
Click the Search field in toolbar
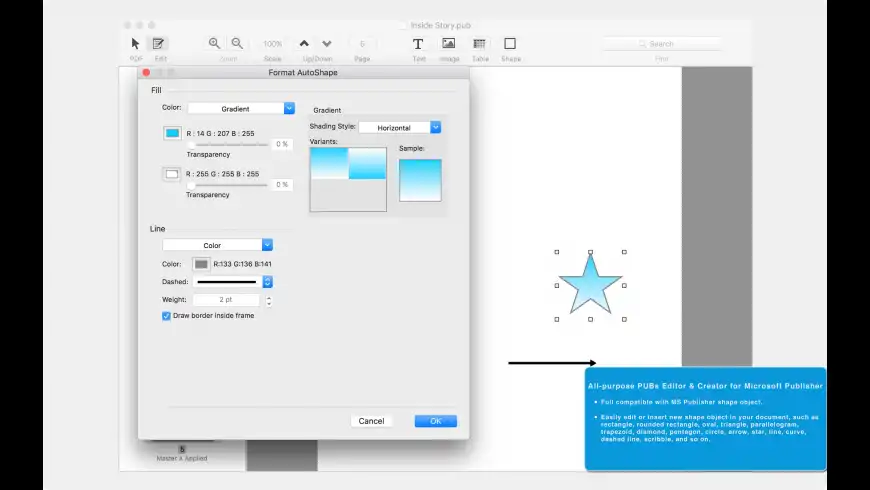(x=662, y=44)
